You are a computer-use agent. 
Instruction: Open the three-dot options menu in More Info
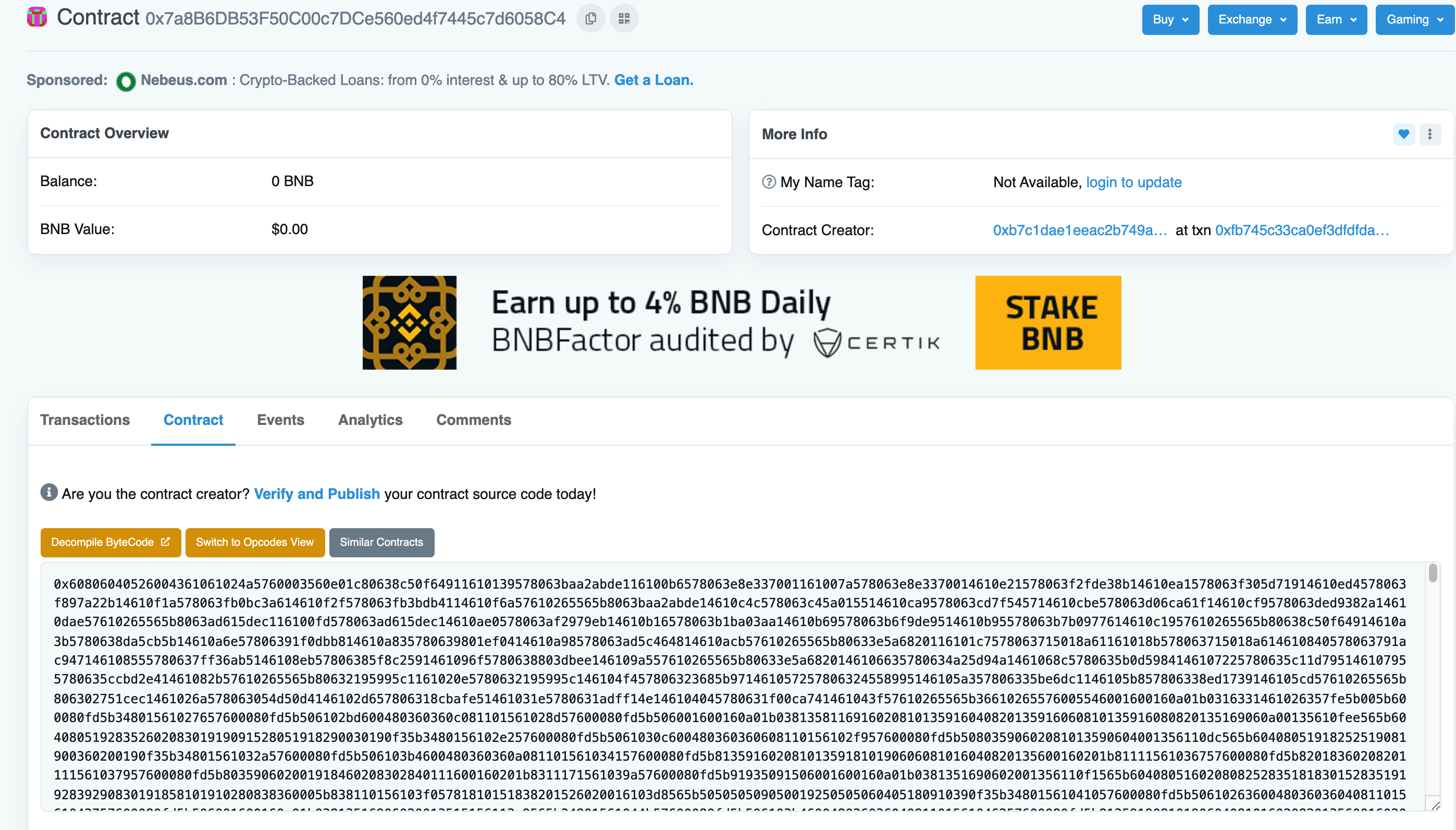pyautogui.click(x=1429, y=134)
